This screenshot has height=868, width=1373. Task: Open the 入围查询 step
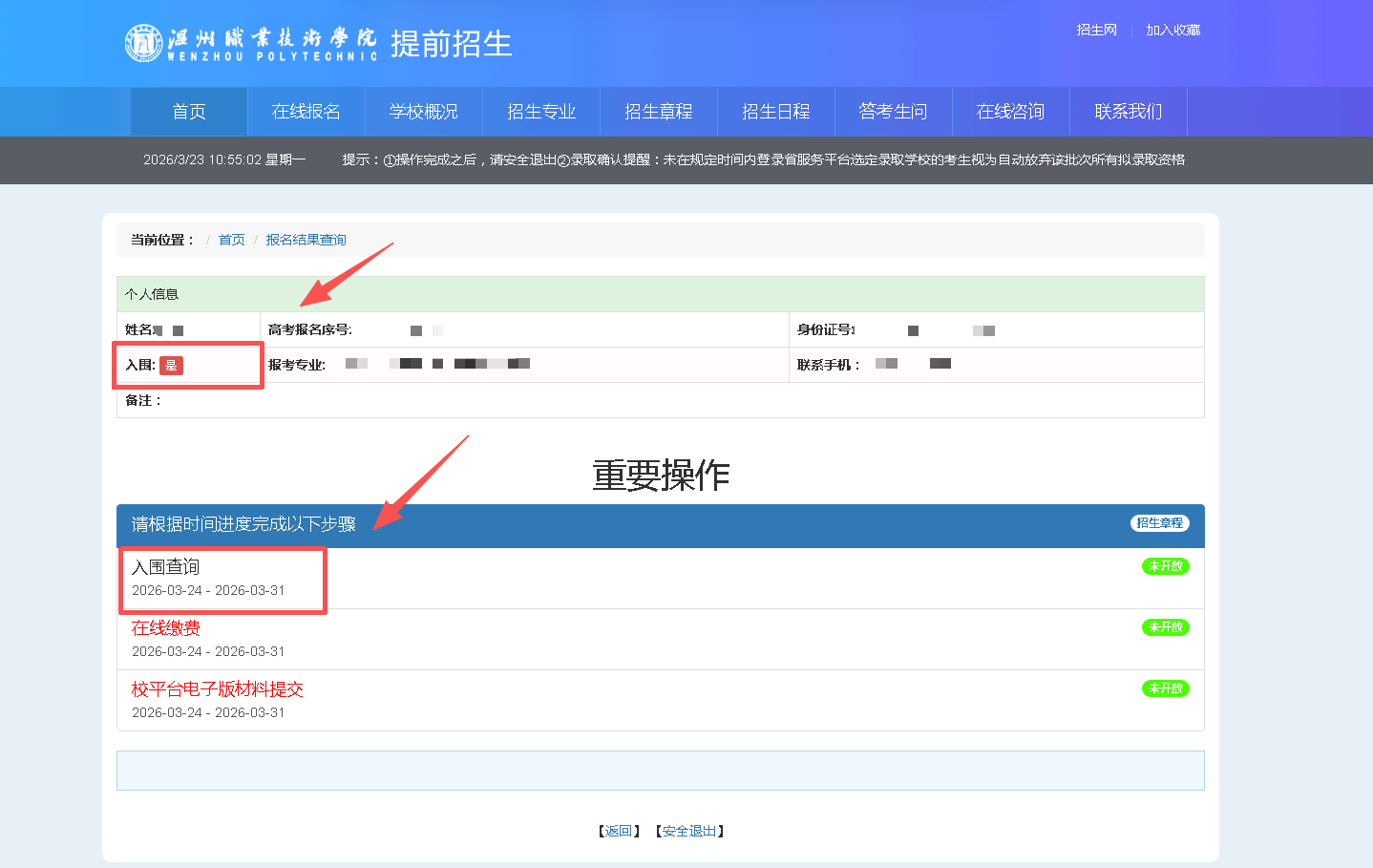coord(165,567)
